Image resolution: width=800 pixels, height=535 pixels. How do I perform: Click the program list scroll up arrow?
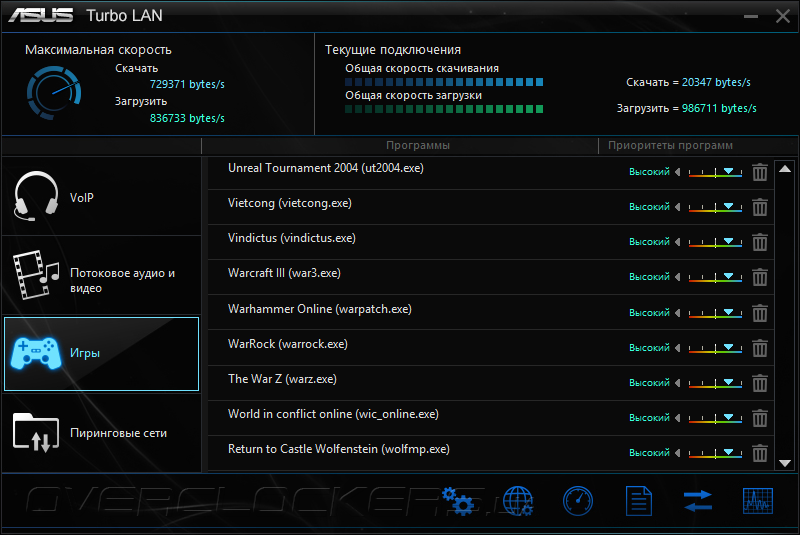pyautogui.click(x=785, y=169)
